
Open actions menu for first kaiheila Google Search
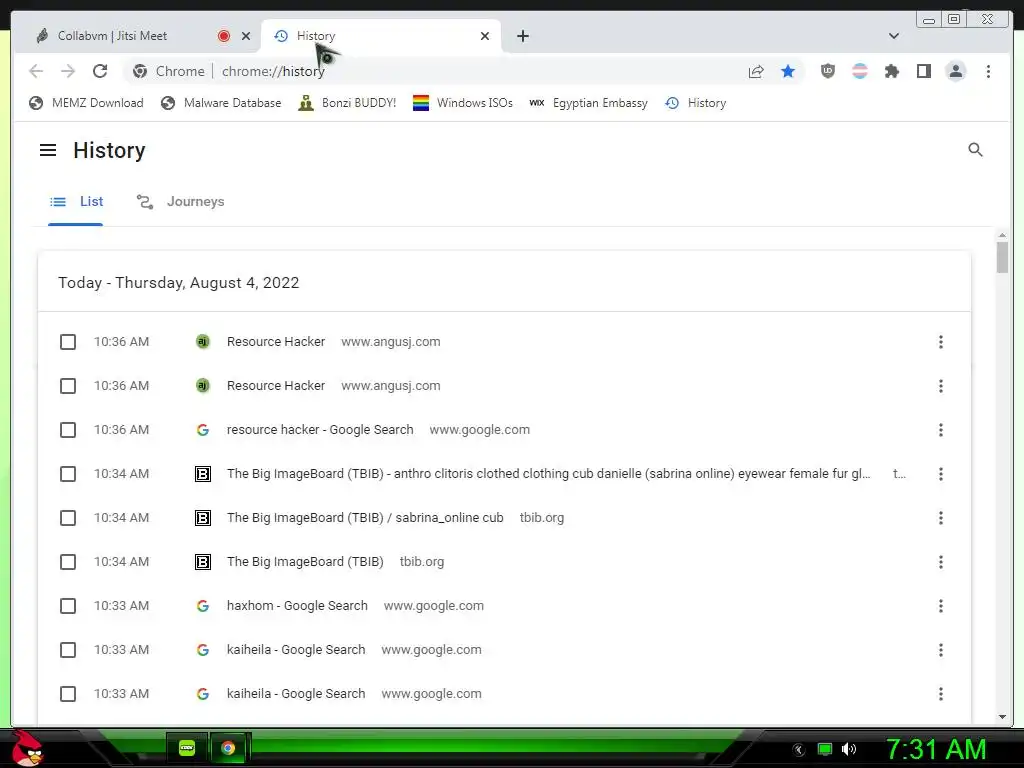pyautogui.click(x=940, y=650)
